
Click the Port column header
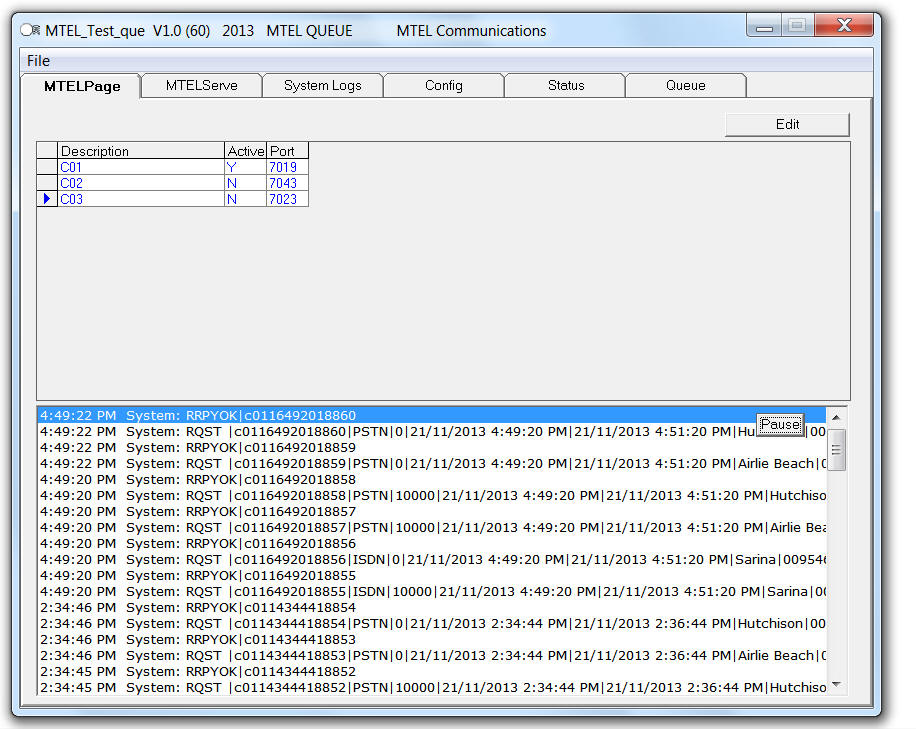287,152
